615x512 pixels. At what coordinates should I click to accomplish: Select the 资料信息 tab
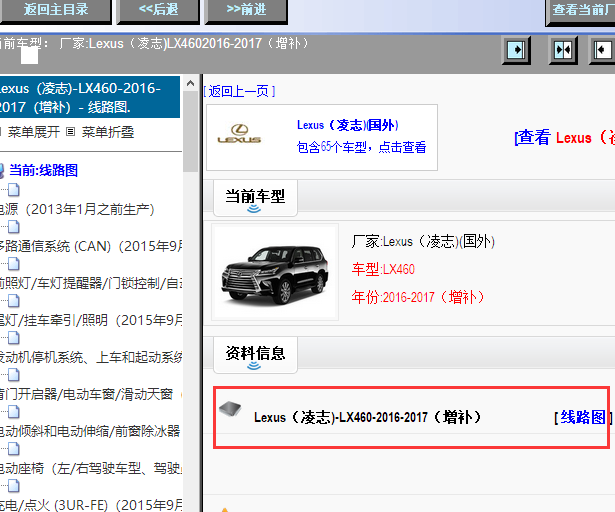click(255, 355)
